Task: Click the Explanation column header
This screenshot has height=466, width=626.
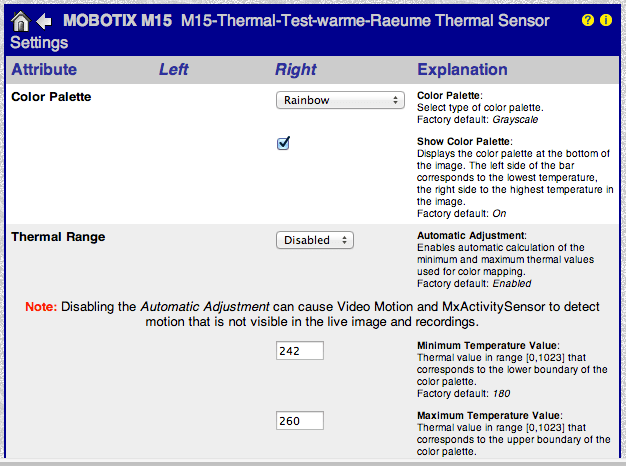Action: [462, 70]
